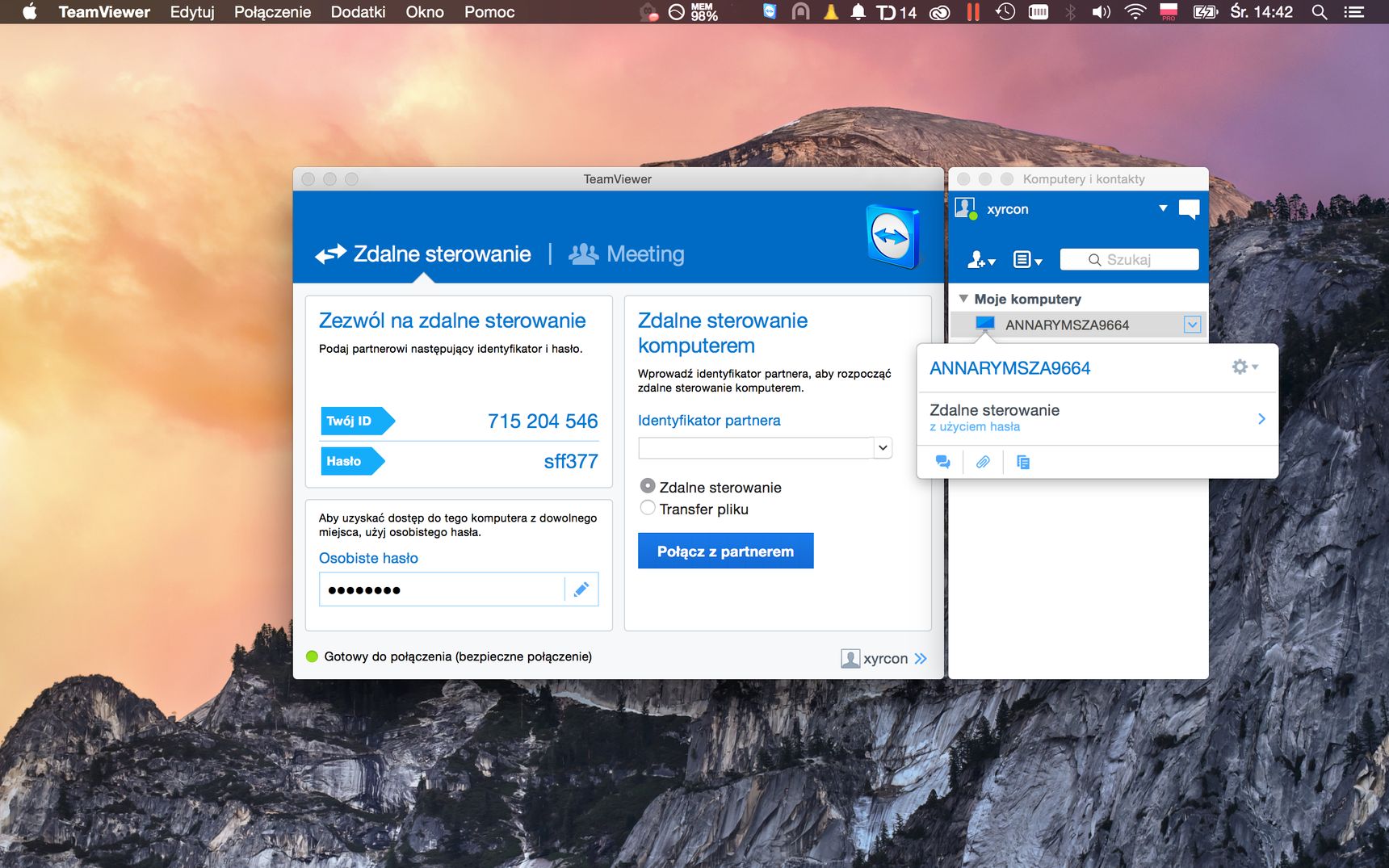Click the Polish flag input source icon
Image resolution: width=1389 pixels, height=868 pixels.
click(x=1169, y=11)
